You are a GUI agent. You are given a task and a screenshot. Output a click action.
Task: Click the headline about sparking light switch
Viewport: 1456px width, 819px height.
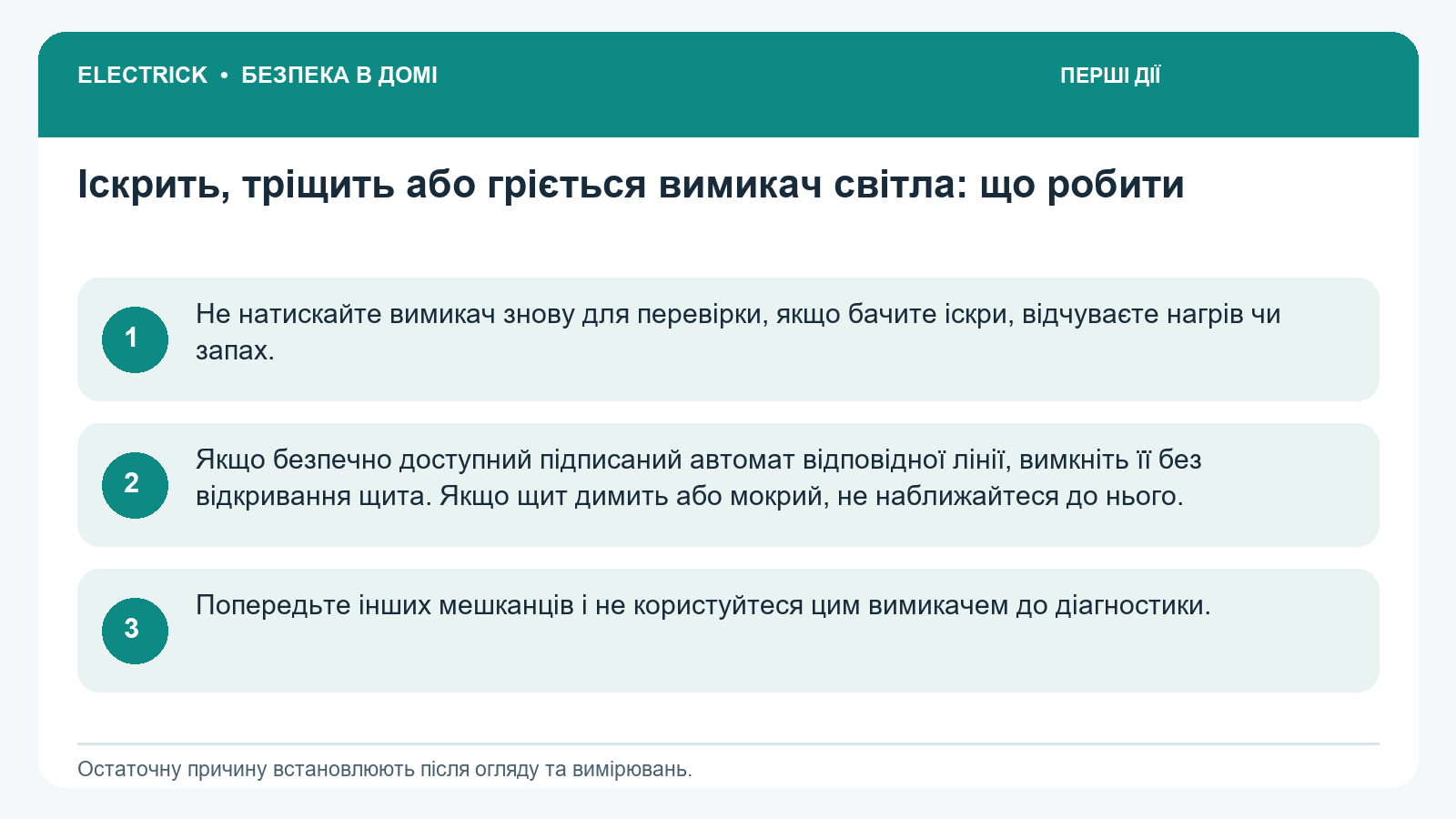[631, 185]
